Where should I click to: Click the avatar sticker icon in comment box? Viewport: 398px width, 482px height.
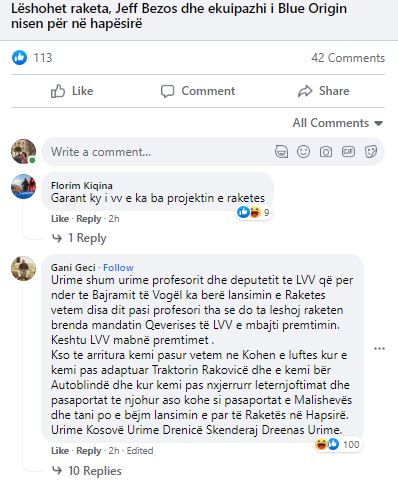click(281, 152)
